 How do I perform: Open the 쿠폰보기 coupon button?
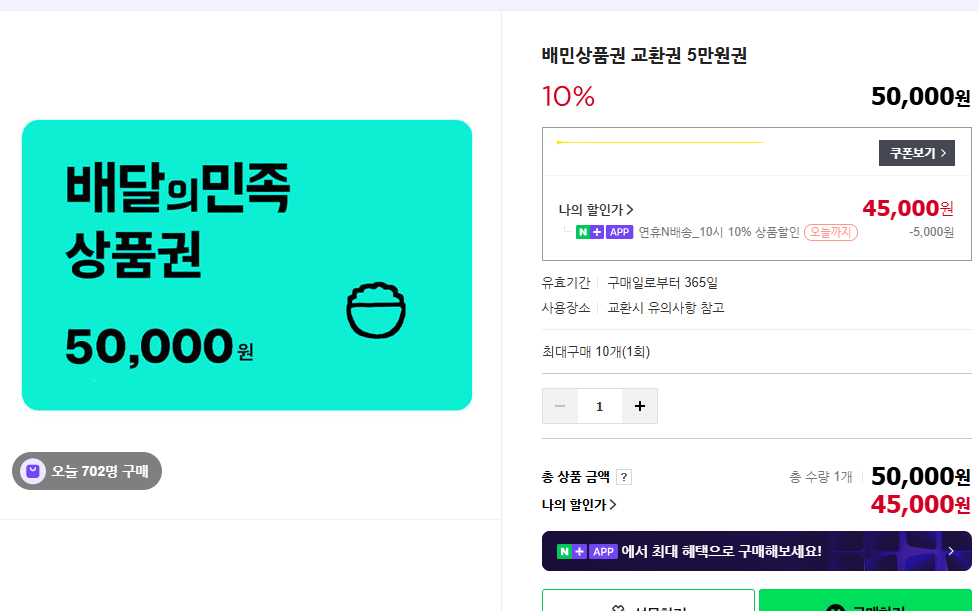tap(916, 153)
